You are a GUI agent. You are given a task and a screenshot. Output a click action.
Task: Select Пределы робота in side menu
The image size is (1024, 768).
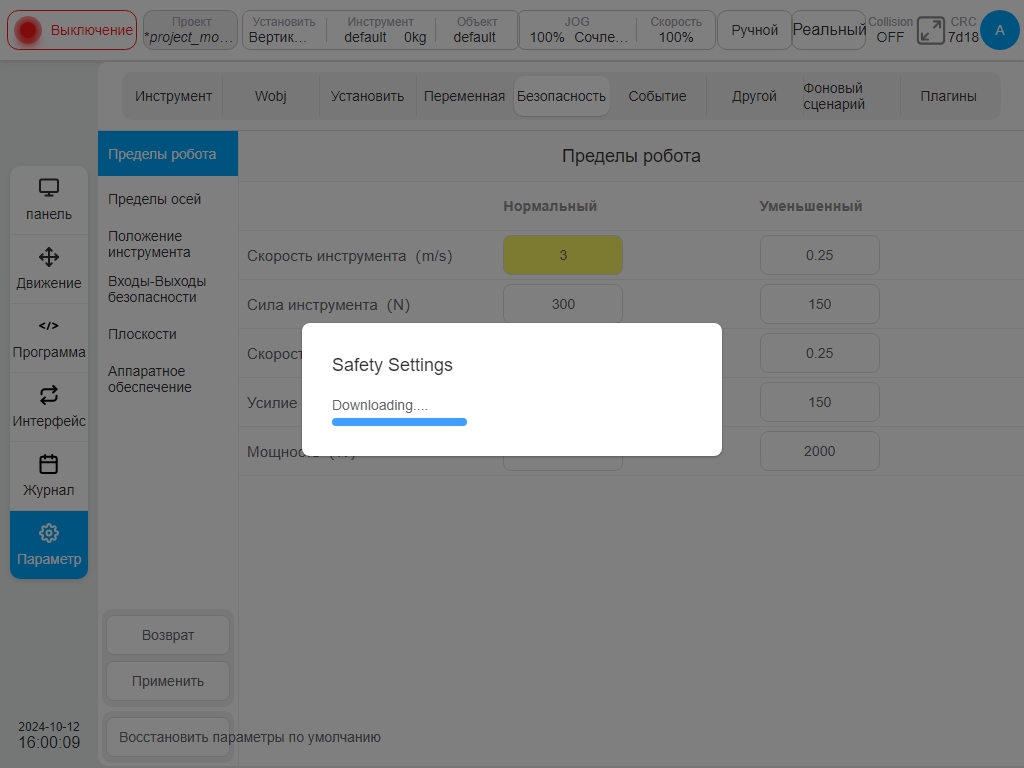point(168,153)
